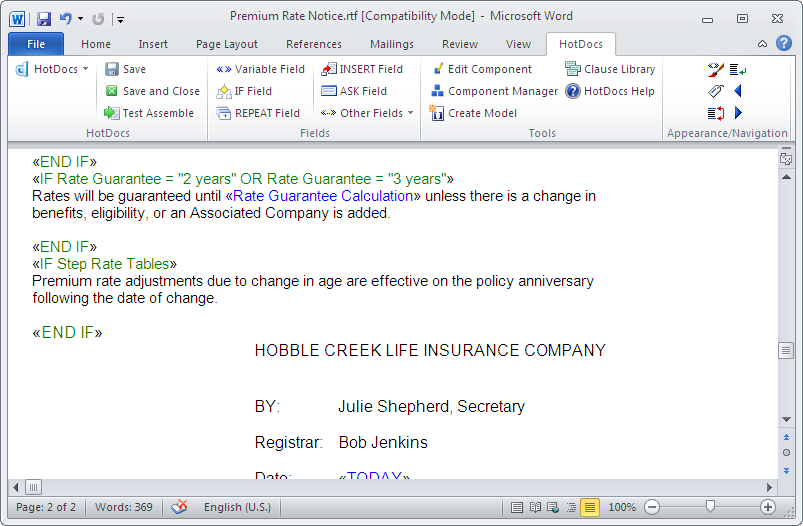Switch to Full Screen Reading view
Viewport: 803px width, 526px height.
(x=535, y=508)
